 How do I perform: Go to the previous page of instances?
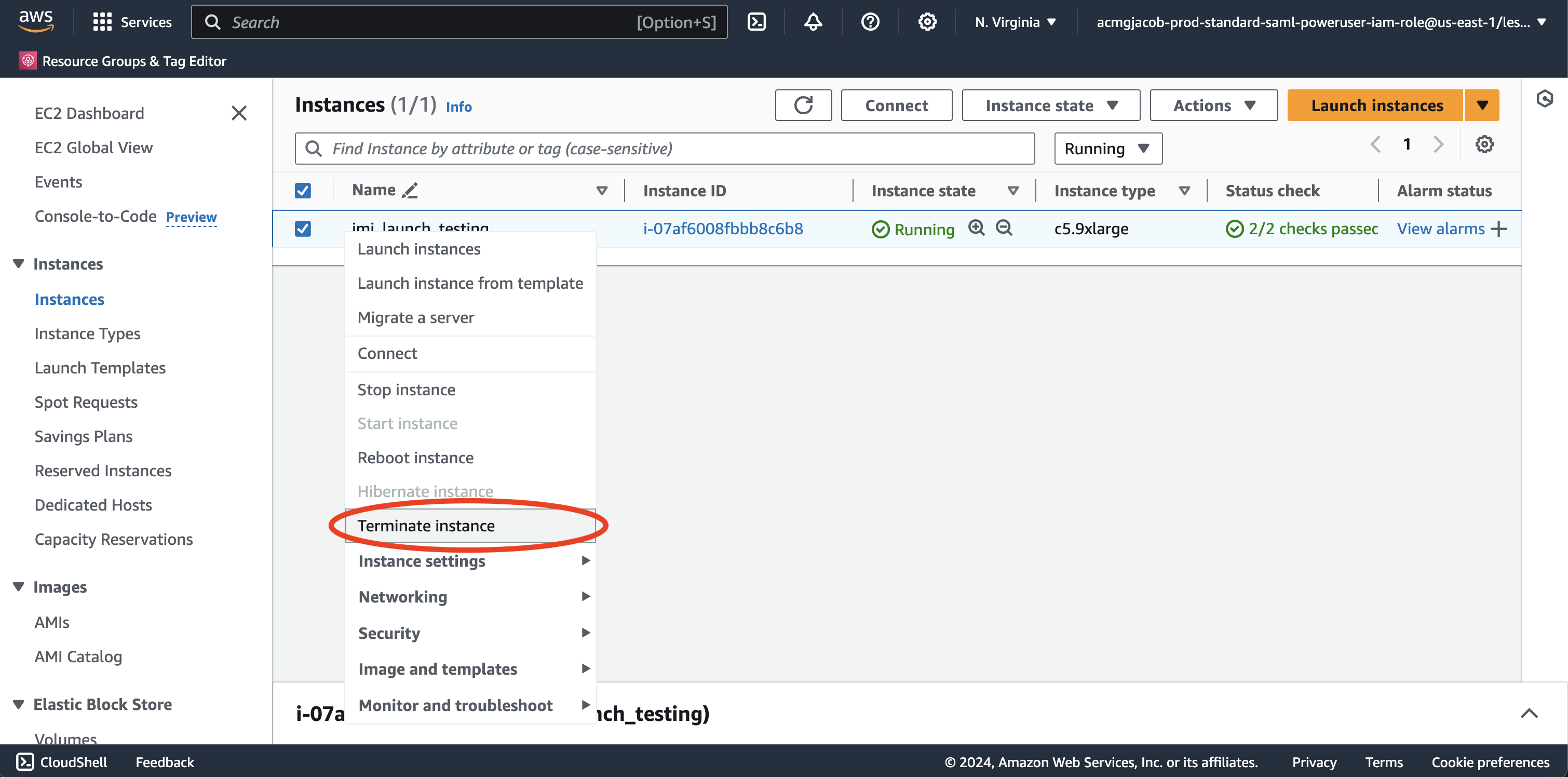pyautogui.click(x=1375, y=145)
